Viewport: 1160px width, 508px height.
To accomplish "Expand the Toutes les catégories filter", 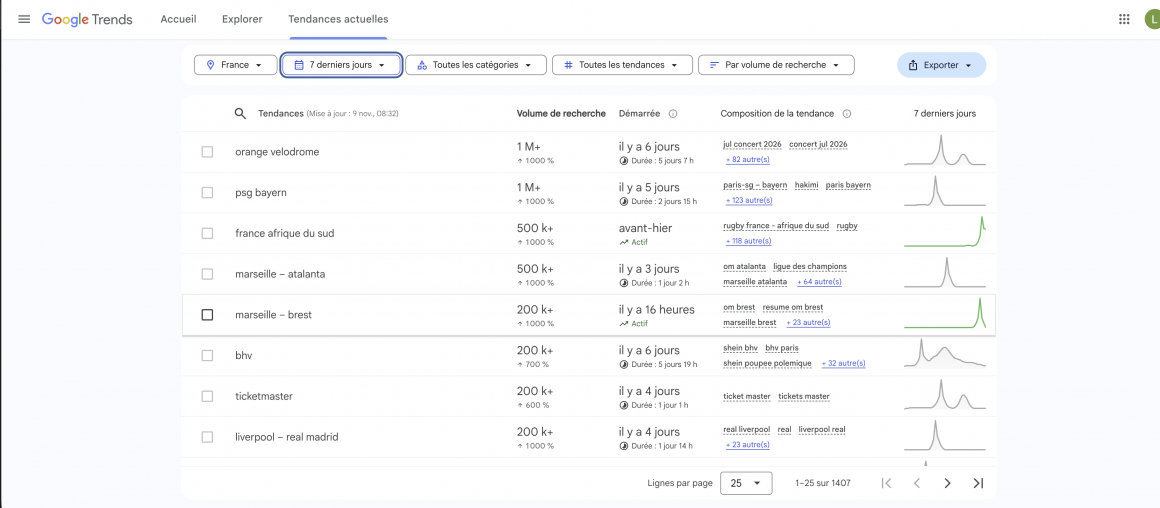I will click(476, 65).
